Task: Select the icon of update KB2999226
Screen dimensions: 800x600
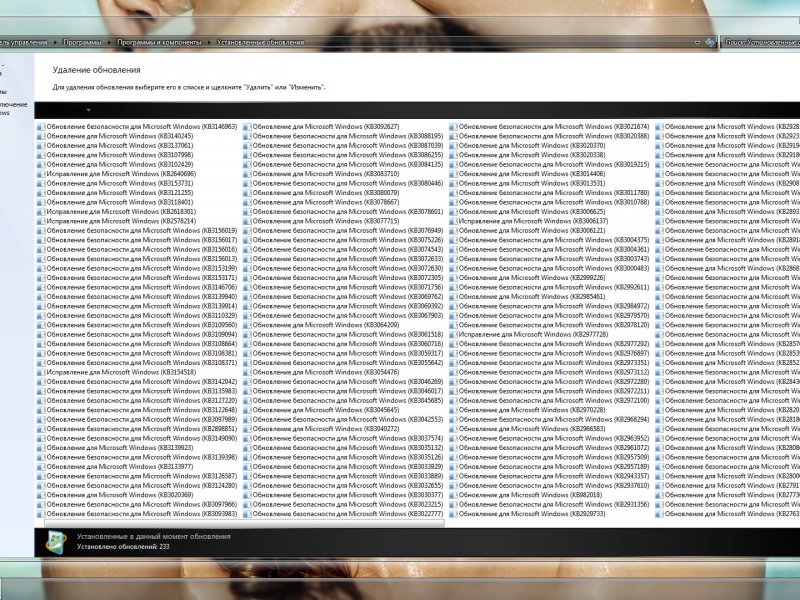Action: [453, 278]
